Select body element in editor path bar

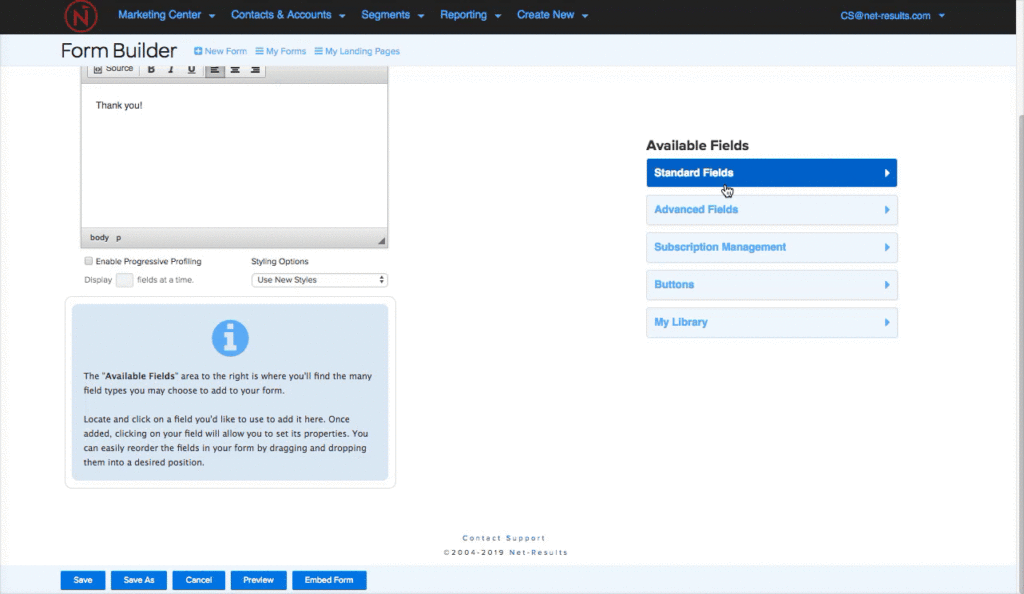(99, 238)
